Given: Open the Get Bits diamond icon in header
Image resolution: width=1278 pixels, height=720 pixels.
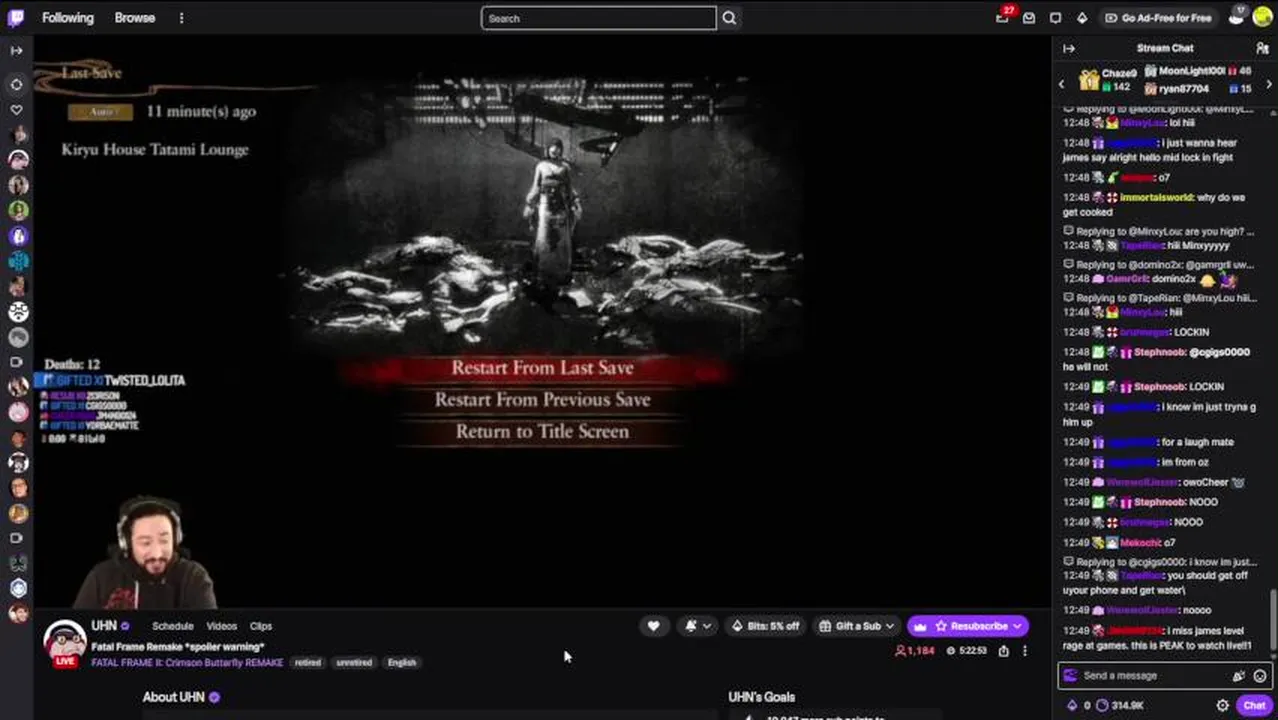Looking at the screenshot, I should 1081,18.
